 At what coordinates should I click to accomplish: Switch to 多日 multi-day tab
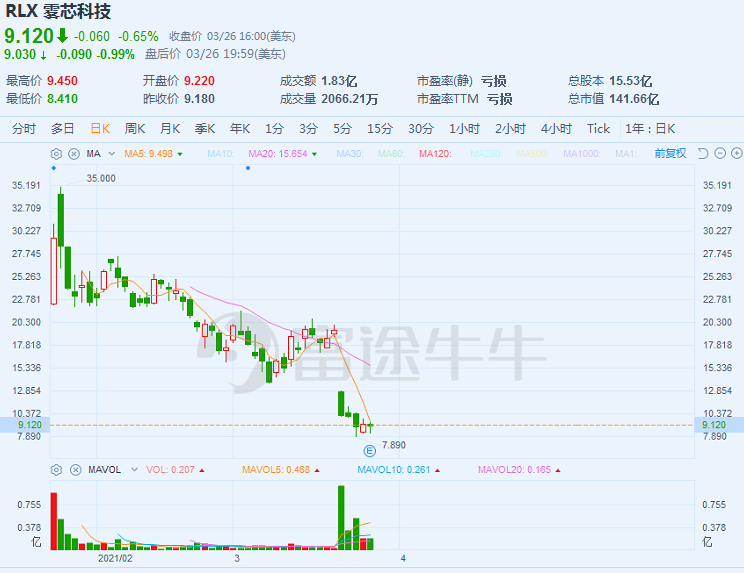click(x=63, y=129)
